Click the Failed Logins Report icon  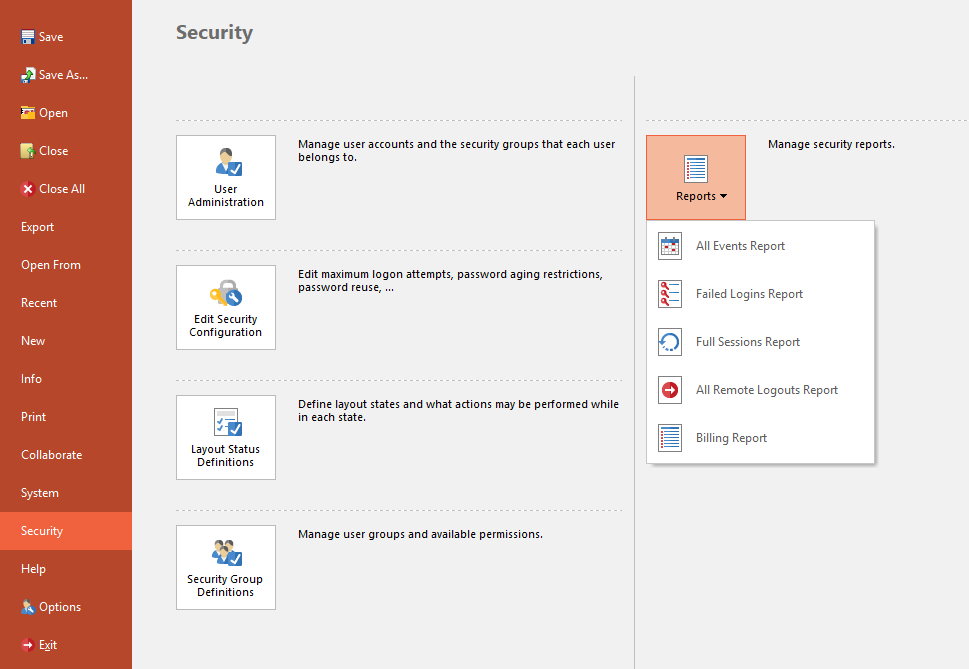pos(670,294)
